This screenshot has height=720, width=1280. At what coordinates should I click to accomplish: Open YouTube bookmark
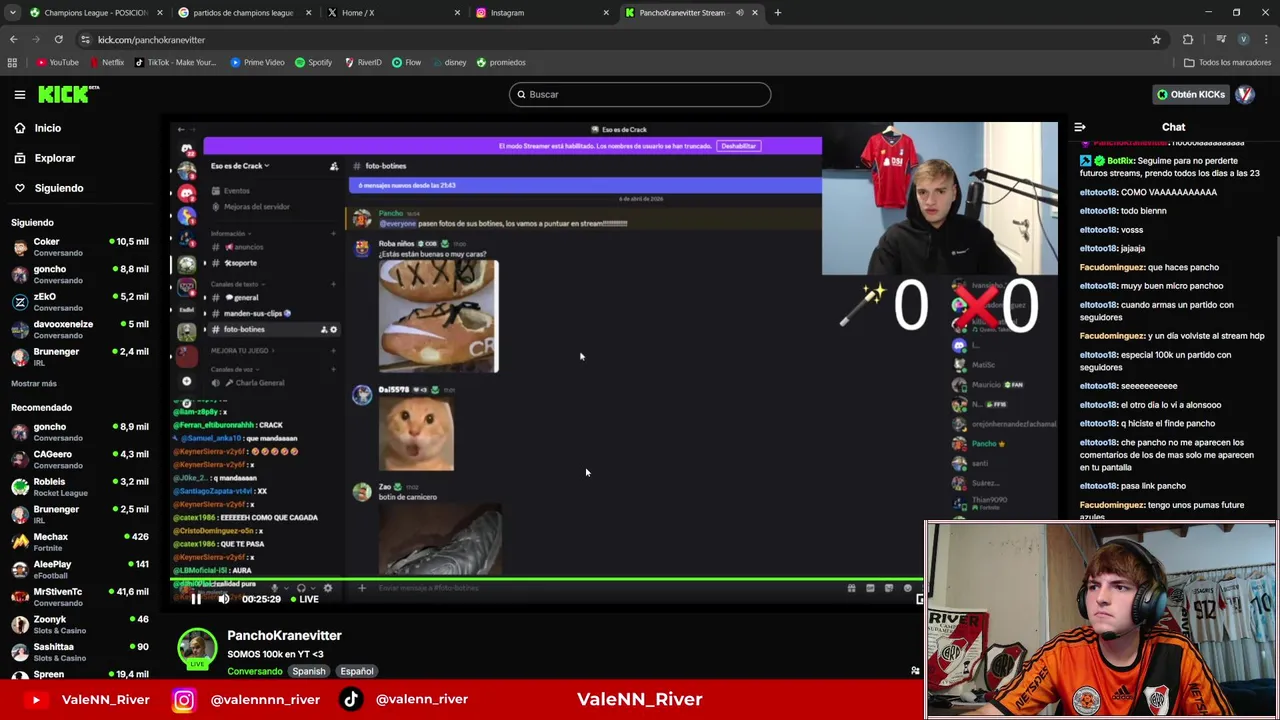point(57,62)
